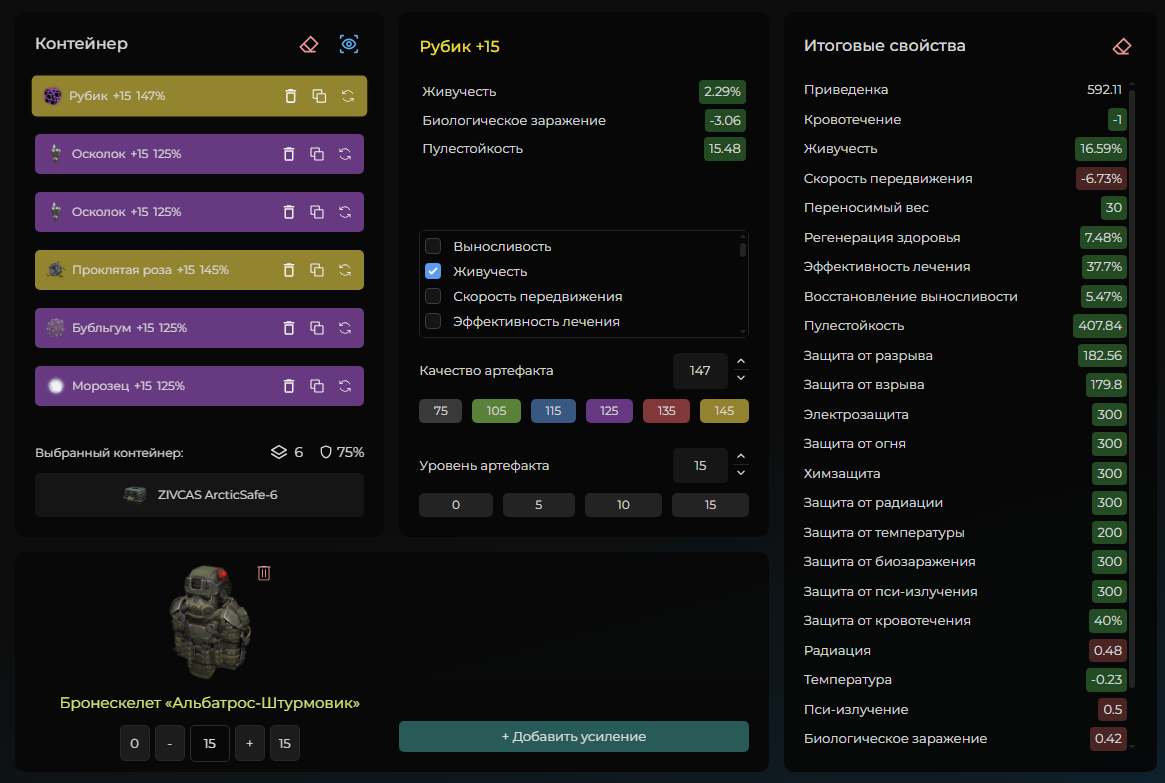1165x783 pixels.
Task: Delete the Морозец +15 artifact
Action: pyautogui.click(x=289, y=386)
